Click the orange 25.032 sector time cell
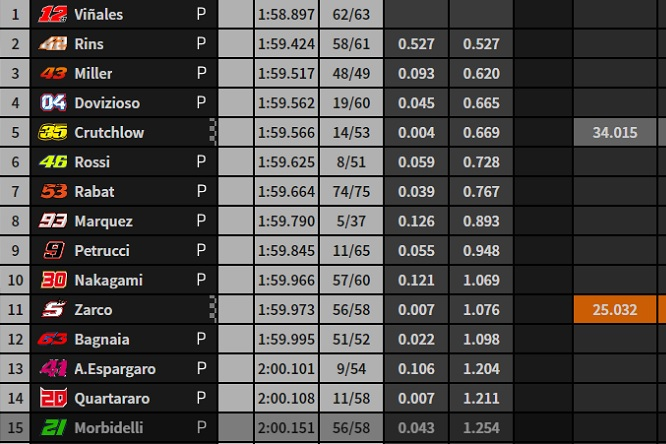The height and width of the screenshot is (444, 666). (x=615, y=309)
